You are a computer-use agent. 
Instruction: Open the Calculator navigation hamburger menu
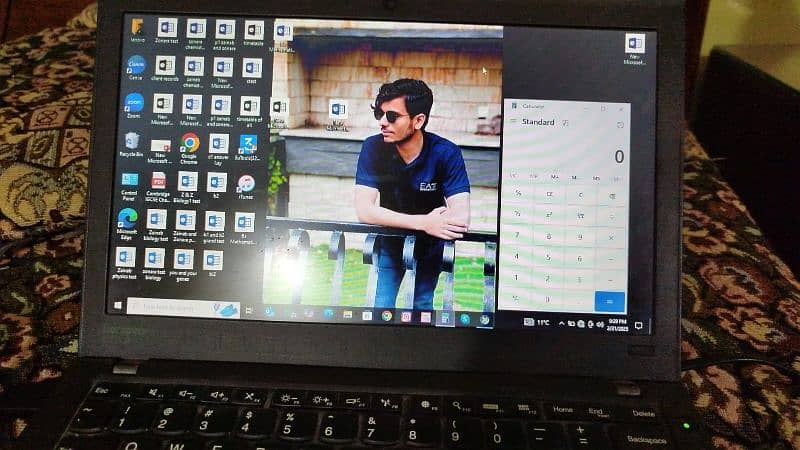point(513,121)
